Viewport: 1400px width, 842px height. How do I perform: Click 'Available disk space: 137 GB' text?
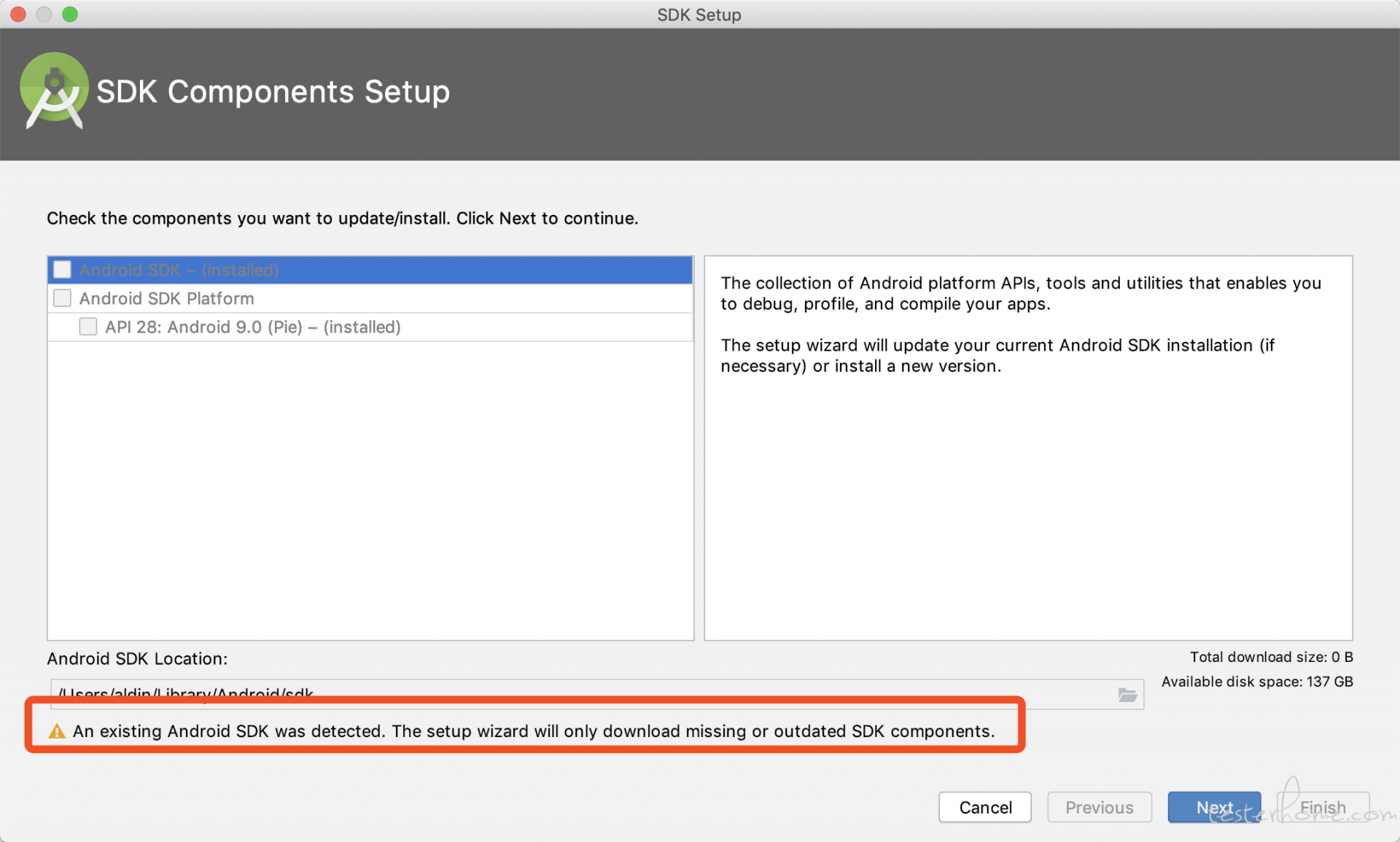click(1257, 682)
